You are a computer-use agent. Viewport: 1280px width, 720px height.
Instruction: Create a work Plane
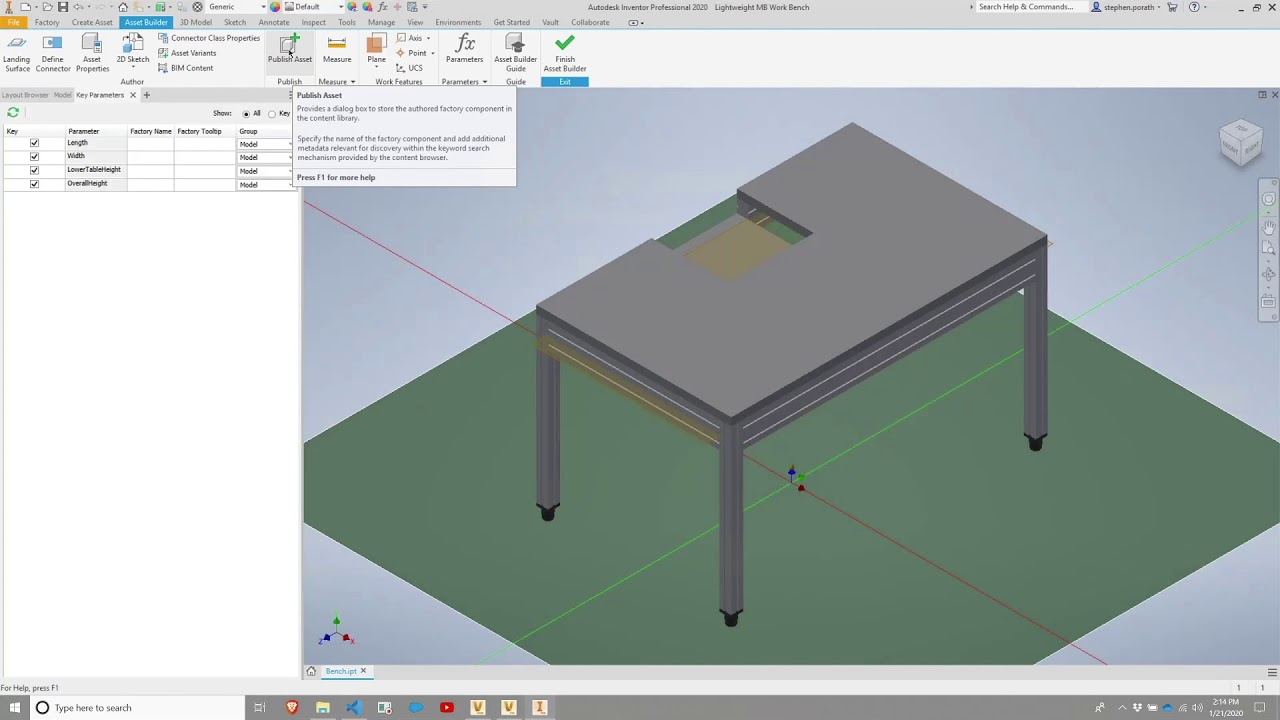(x=376, y=50)
